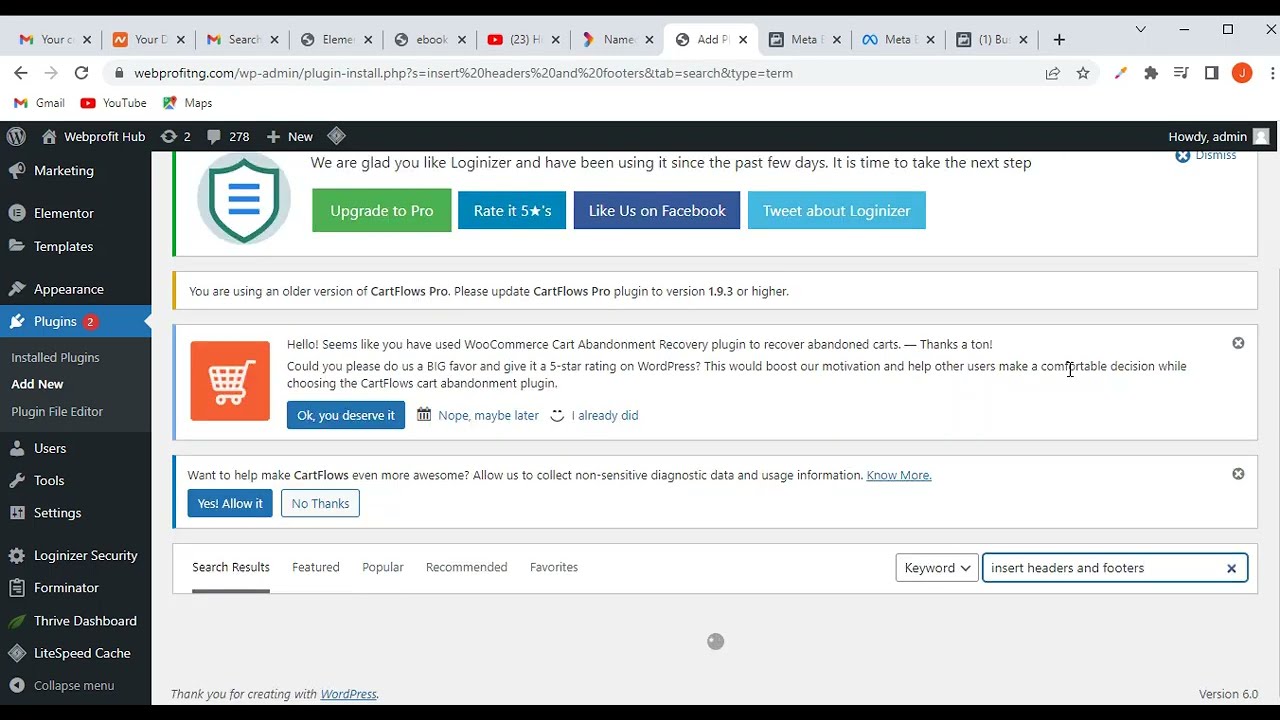Go to Installed Plugins submenu
This screenshot has height=720, width=1280.
tap(55, 357)
